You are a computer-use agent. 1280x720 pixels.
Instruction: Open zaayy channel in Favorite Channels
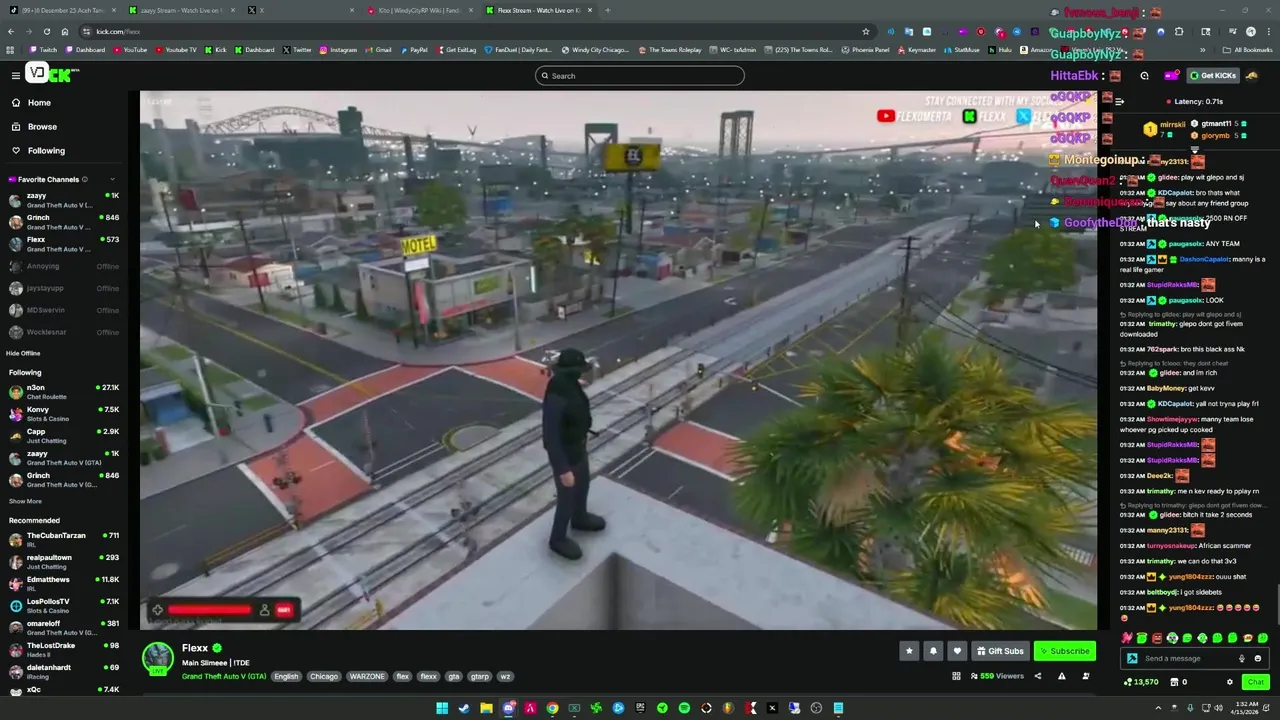63,200
